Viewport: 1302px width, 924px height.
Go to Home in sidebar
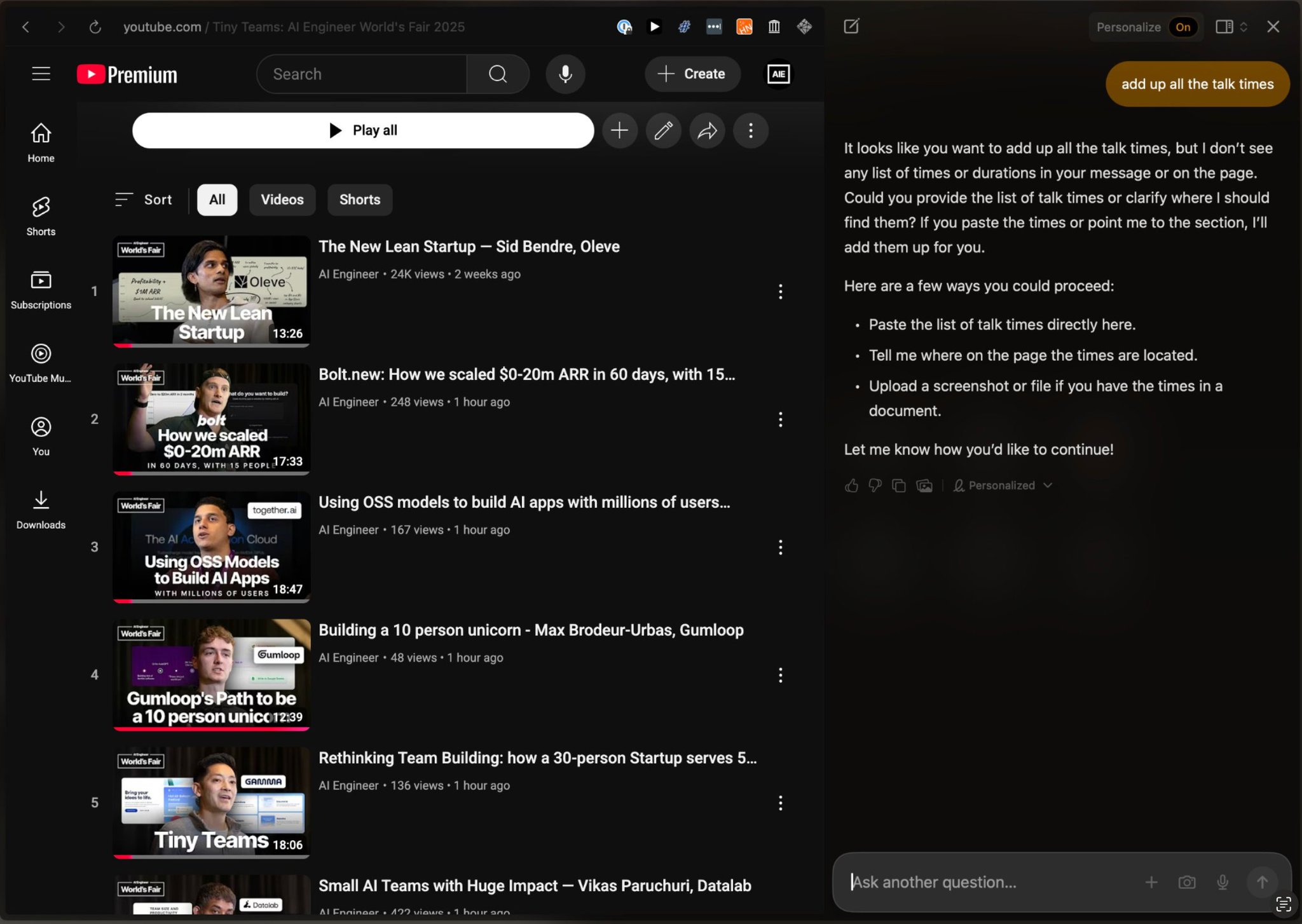pyautogui.click(x=41, y=142)
